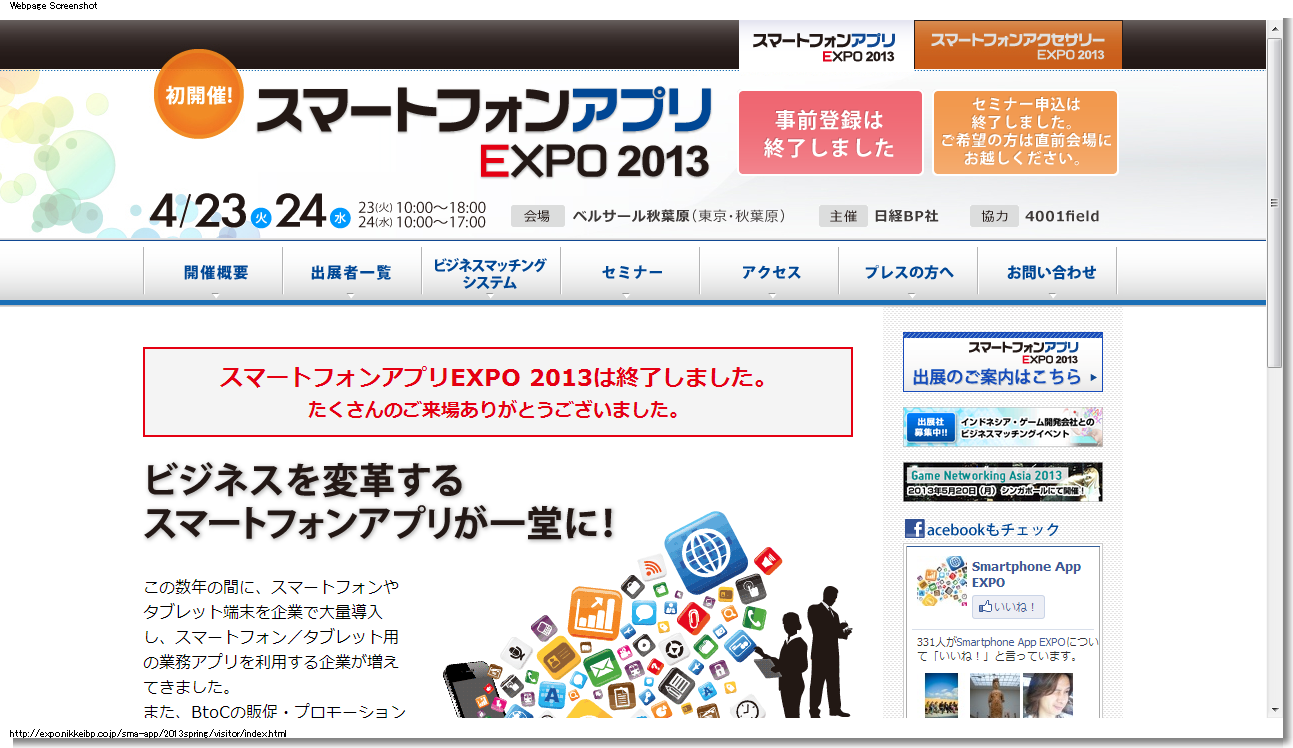Switch to スマートフォンアクセサリー EXPO 2013 tab
The width and height of the screenshot is (1293, 748).
(1018, 46)
